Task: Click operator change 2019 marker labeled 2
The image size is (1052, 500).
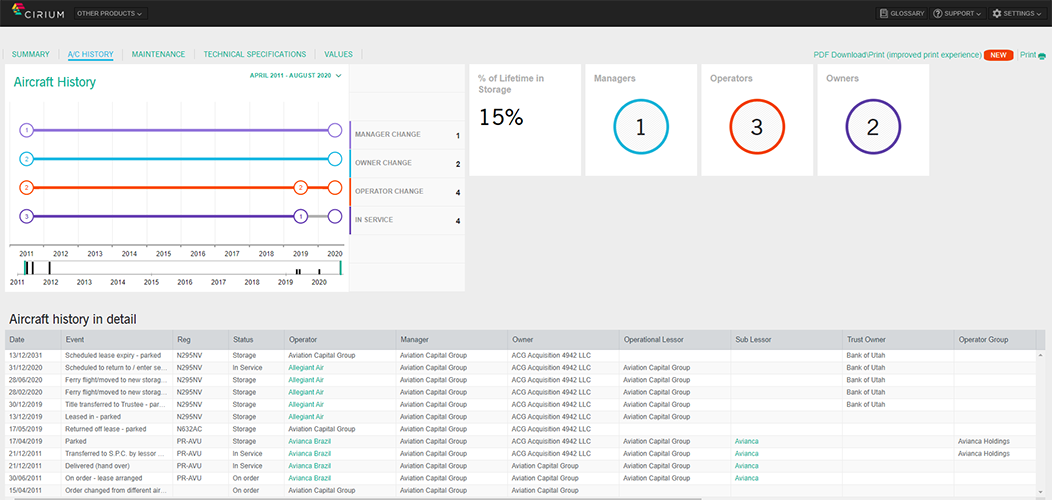Action: coord(301,188)
